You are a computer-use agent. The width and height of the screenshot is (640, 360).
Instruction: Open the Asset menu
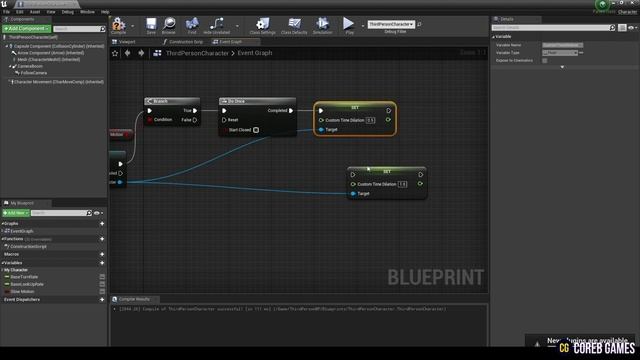[35, 12]
